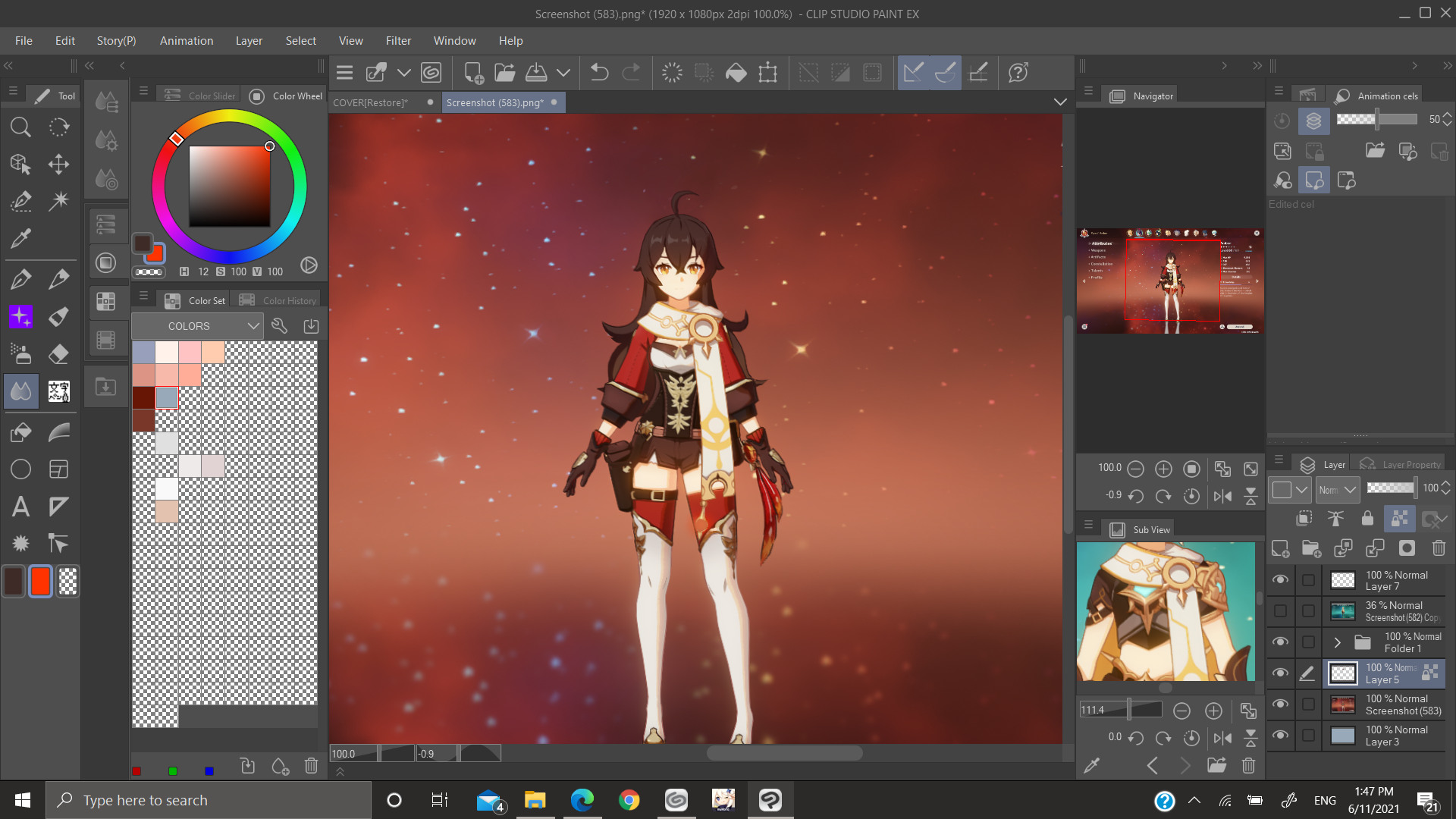
Task: Open Chrome from the Windows taskbar
Action: click(629, 800)
